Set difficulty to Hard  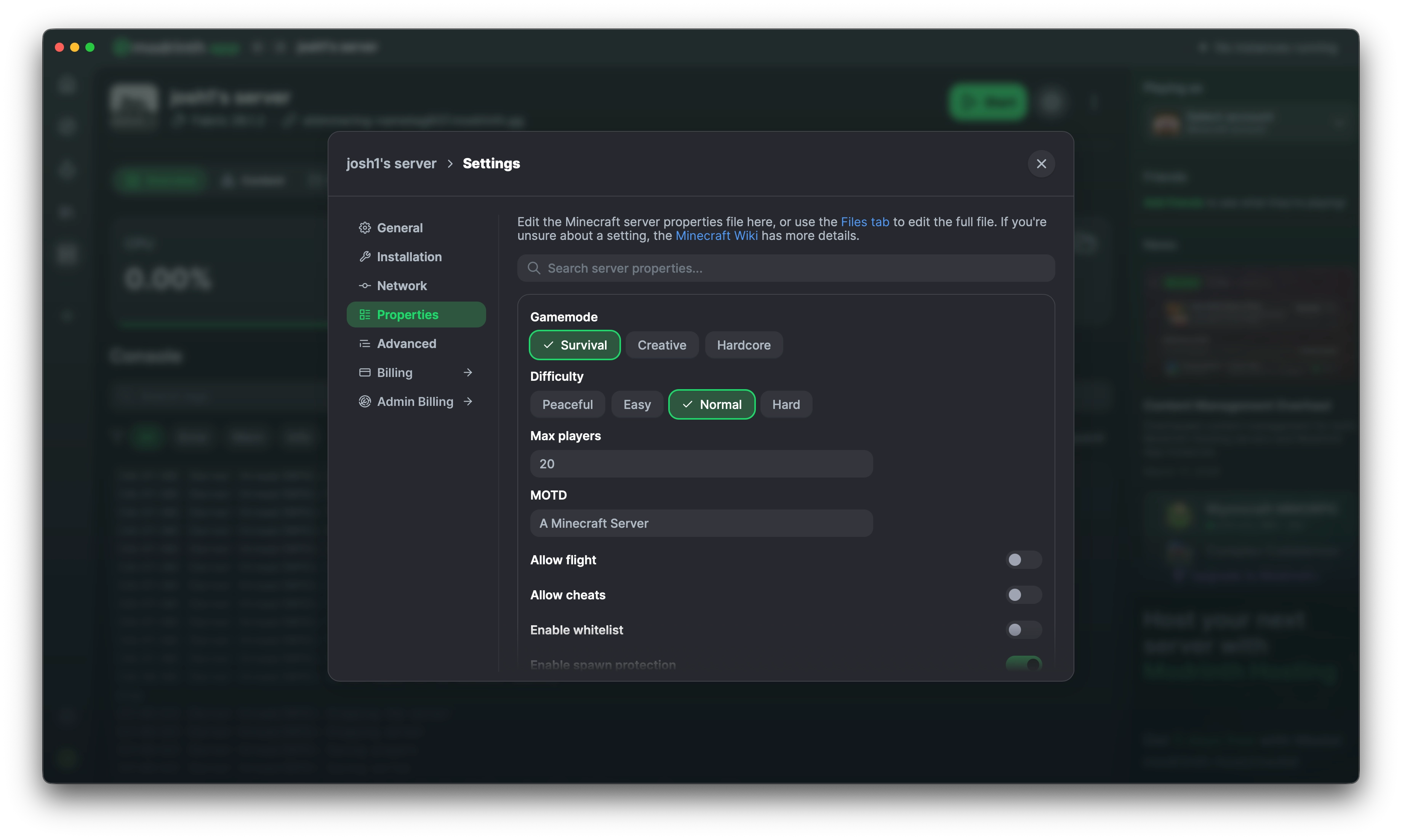click(786, 404)
